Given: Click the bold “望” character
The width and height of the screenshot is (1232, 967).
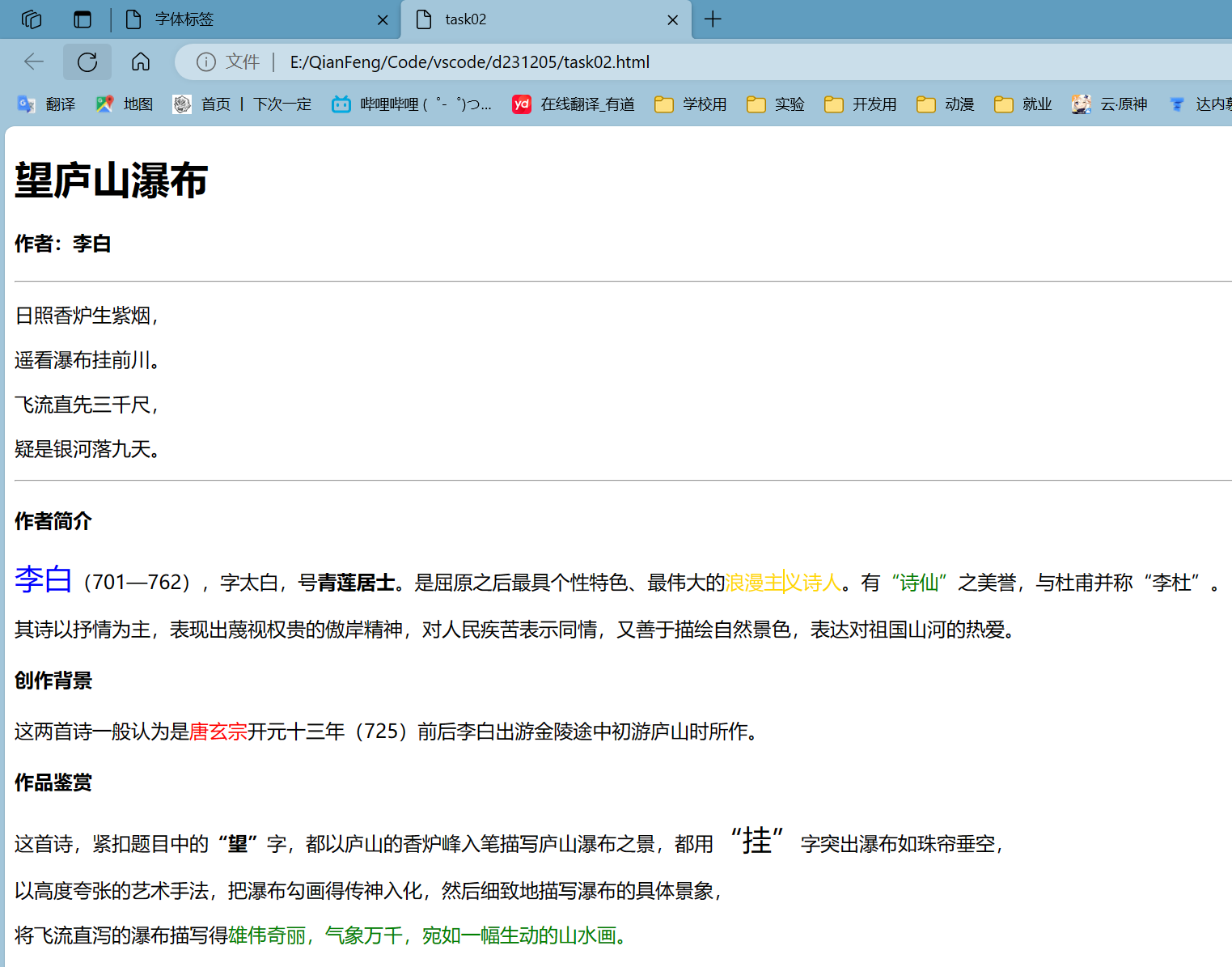Looking at the screenshot, I should click(x=238, y=844).
